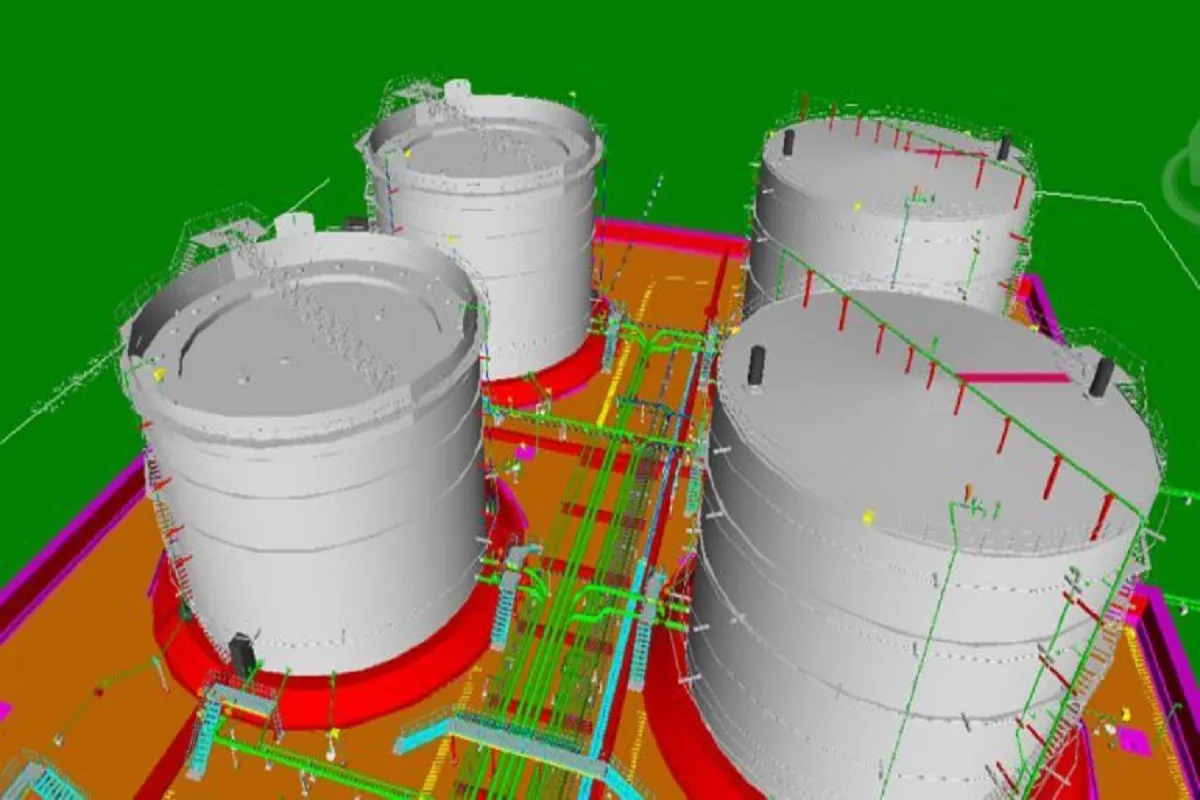Viewport: 1200px width, 800px height.
Task: Pick yellow marker on front-left tank rim
Action: point(158,375)
